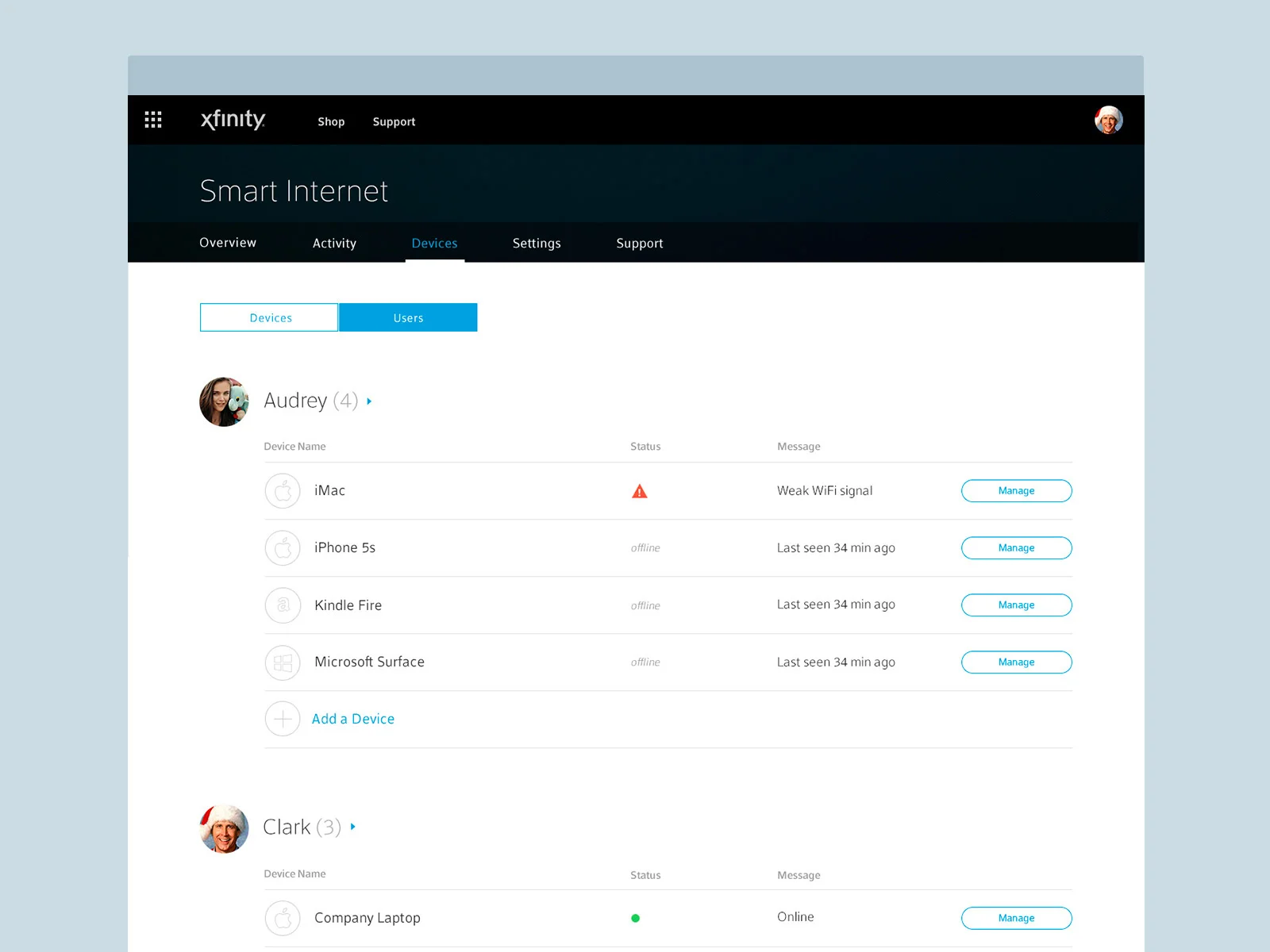Click the Apple icon beside iMac
The image size is (1270, 952).
point(283,490)
